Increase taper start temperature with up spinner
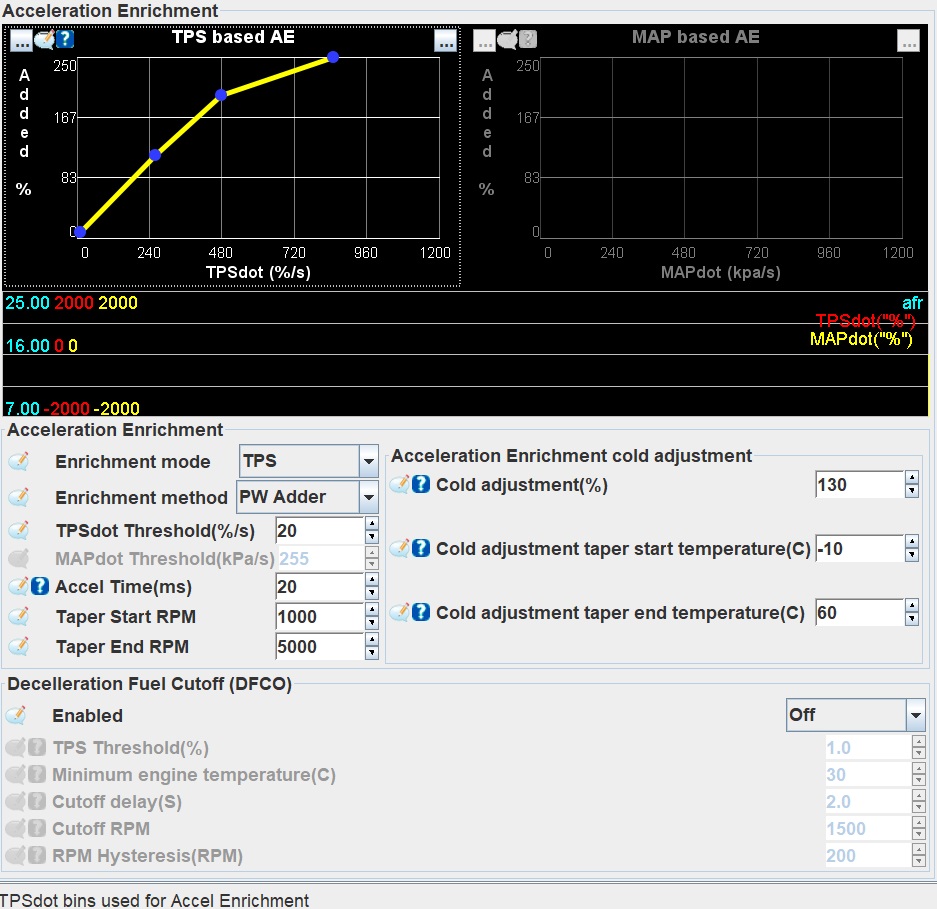Viewport: 937px width, 909px height. click(x=911, y=541)
